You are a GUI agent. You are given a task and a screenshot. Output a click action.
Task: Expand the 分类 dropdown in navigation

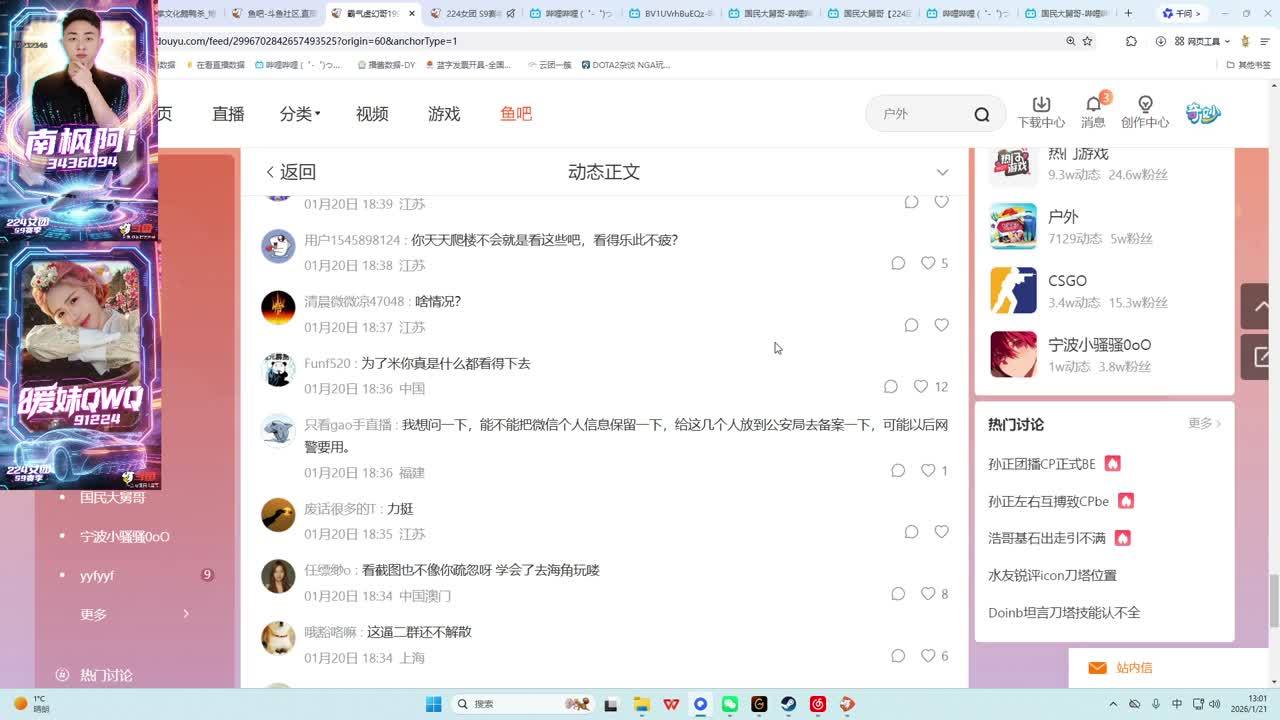point(299,114)
